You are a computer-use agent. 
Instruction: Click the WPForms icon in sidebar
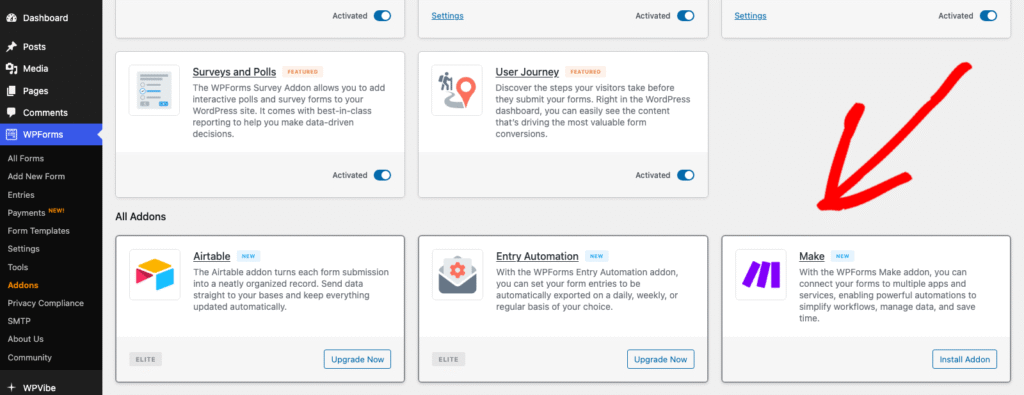click(x=11, y=134)
